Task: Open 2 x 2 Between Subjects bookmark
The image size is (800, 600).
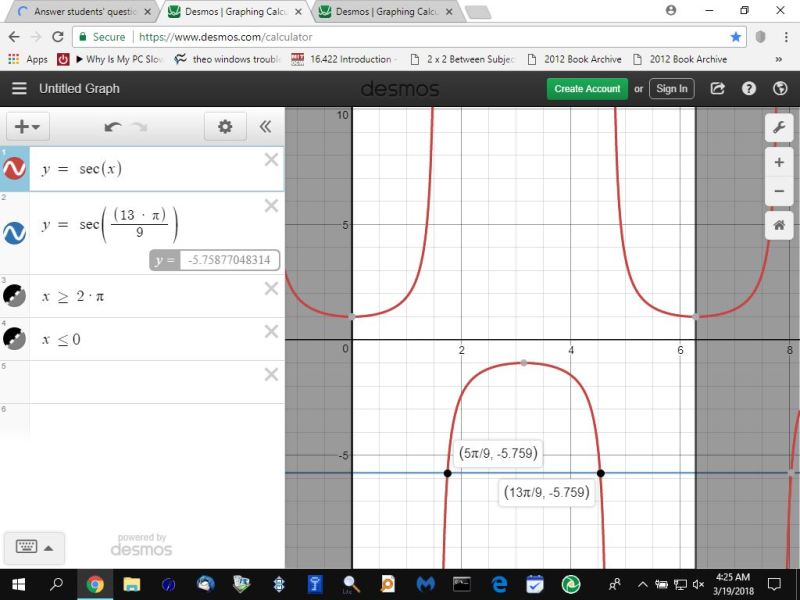Action: 463,59
